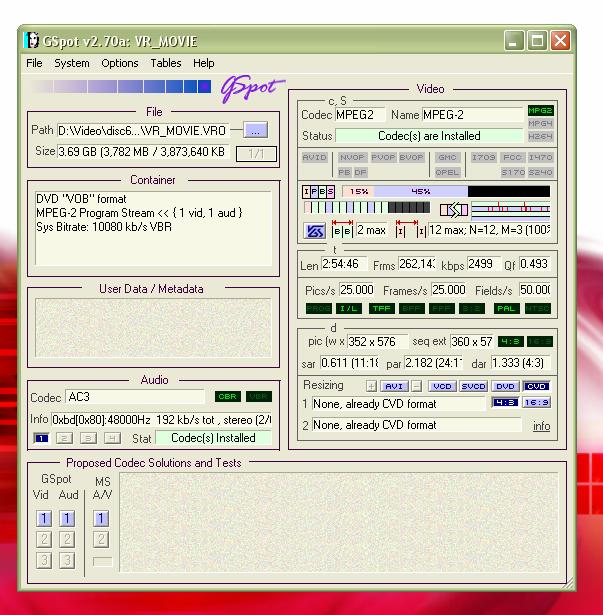Select the AVI resizing button
603x615 pixels.
click(x=394, y=386)
